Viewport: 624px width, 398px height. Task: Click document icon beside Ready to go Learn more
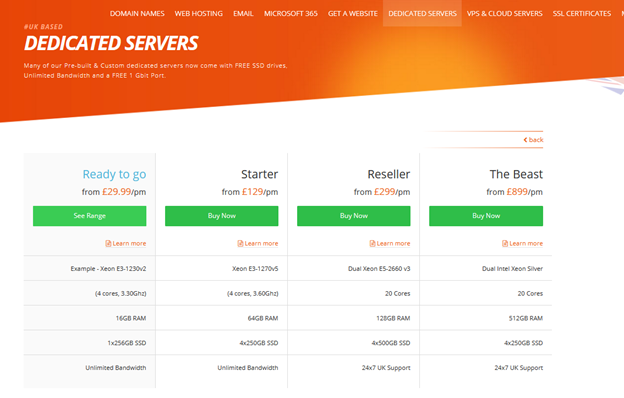pos(108,243)
